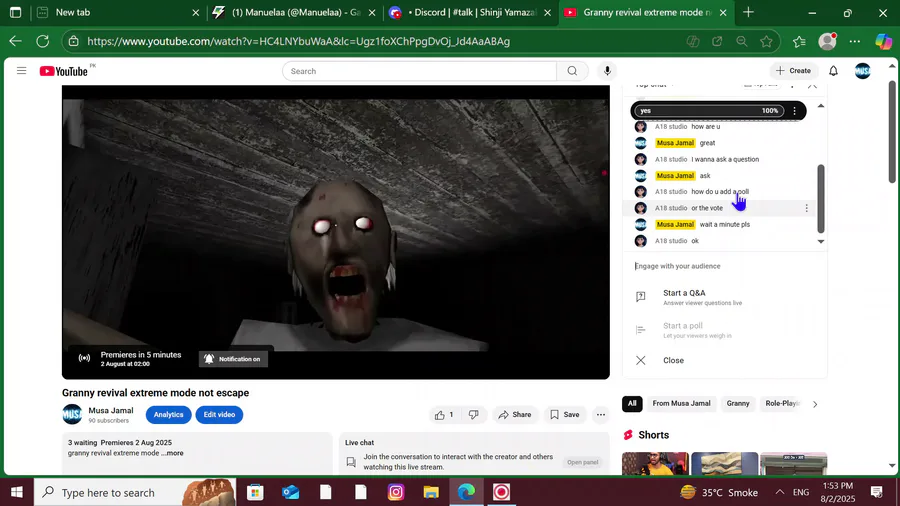This screenshot has width=900, height=506.
Task: View site information lock icon
Action: pyautogui.click(x=73, y=41)
